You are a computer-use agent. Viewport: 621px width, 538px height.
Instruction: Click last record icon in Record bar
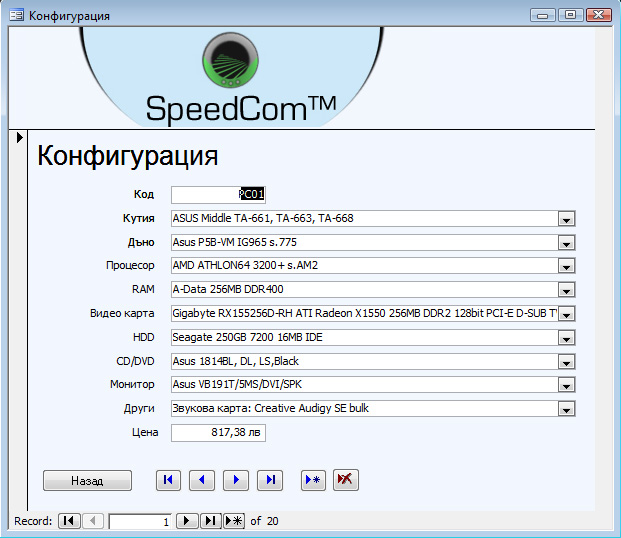click(x=210, y=521)
